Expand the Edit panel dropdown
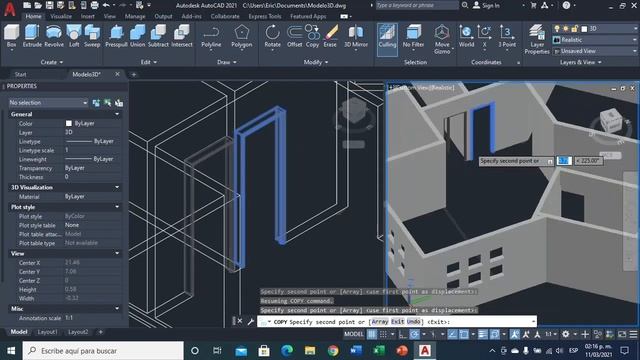 (x=149, y=62)
